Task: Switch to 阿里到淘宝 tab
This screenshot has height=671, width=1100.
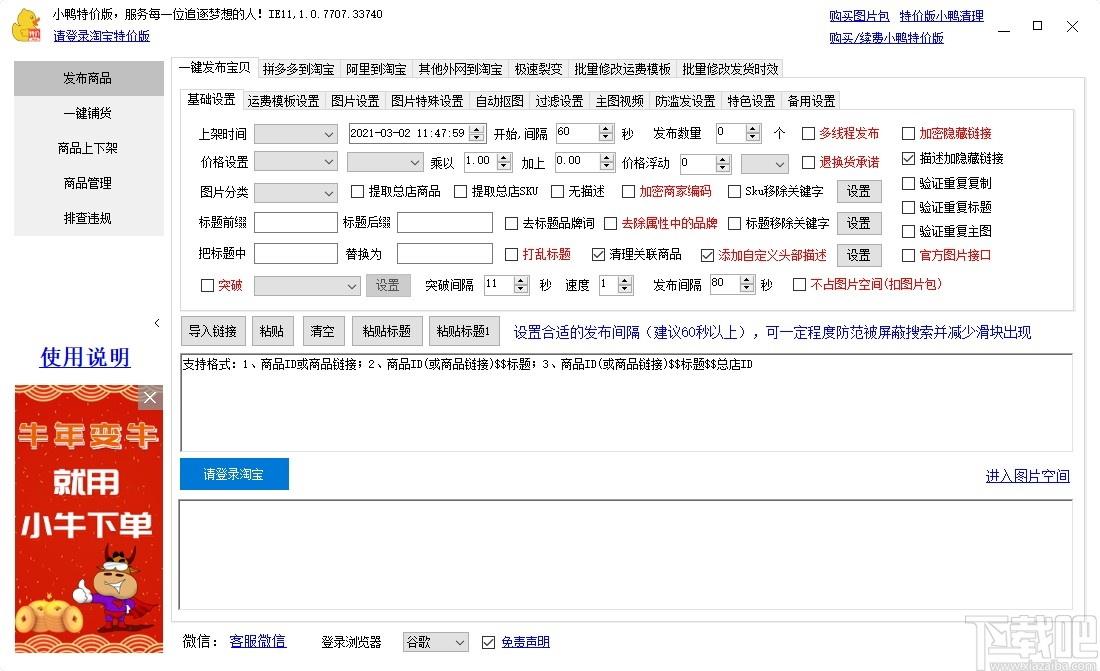Action: [376, 69]
